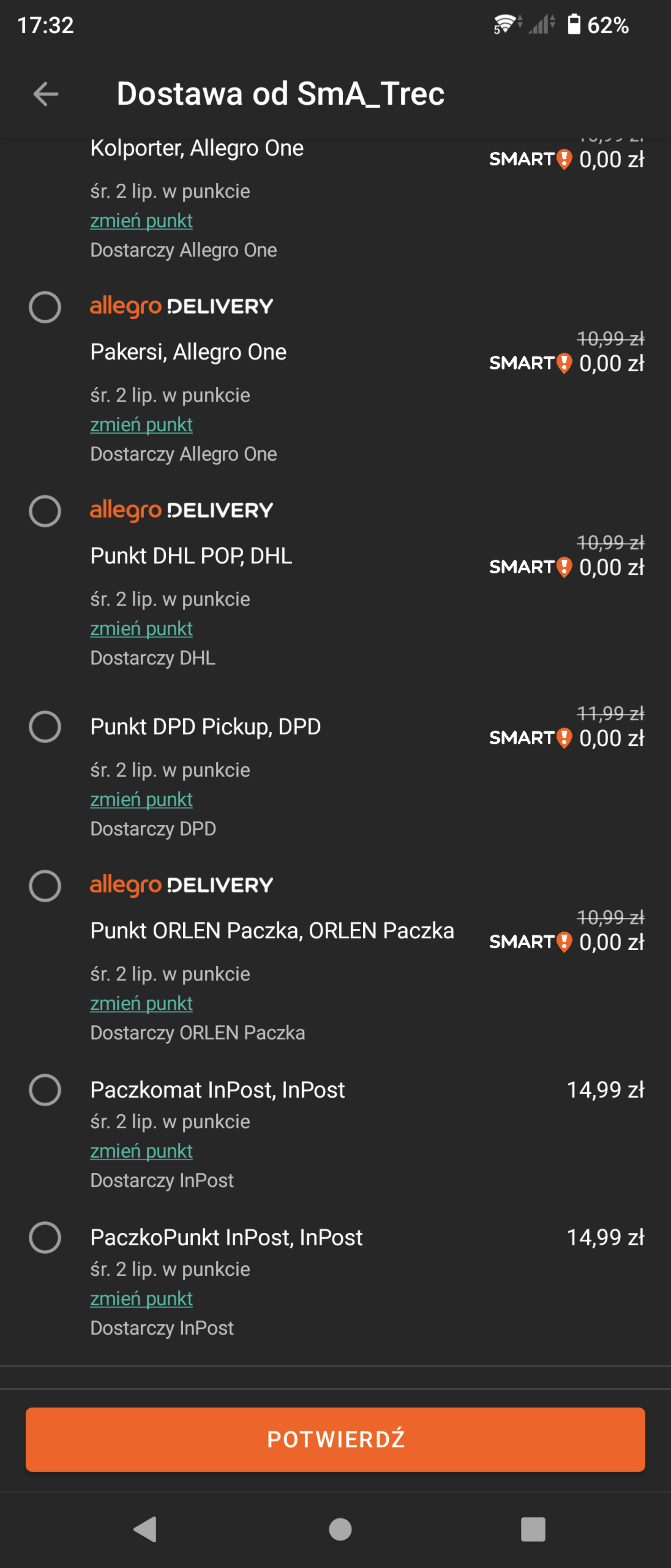Select Punkt DPD Pickup radio button
The image size is (671, 1568).
point(45,727)
